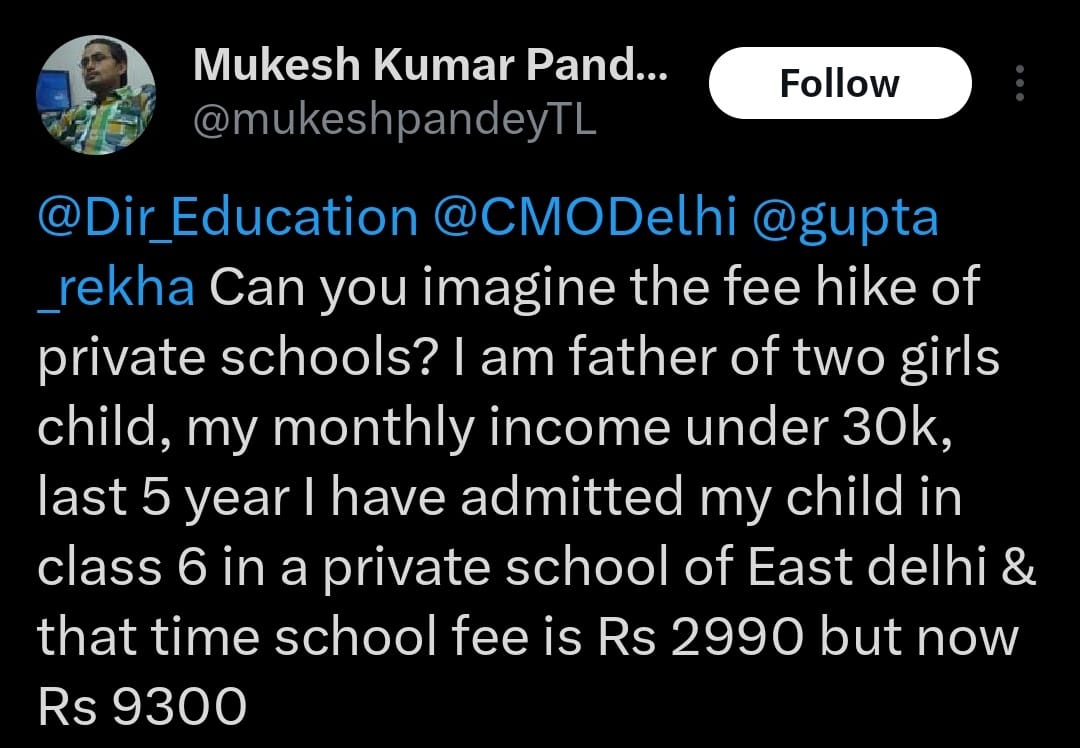This screenshot has height=748, width=1080.
Task: Open the @gupta mention on first line
Action: tap(846, 220)
